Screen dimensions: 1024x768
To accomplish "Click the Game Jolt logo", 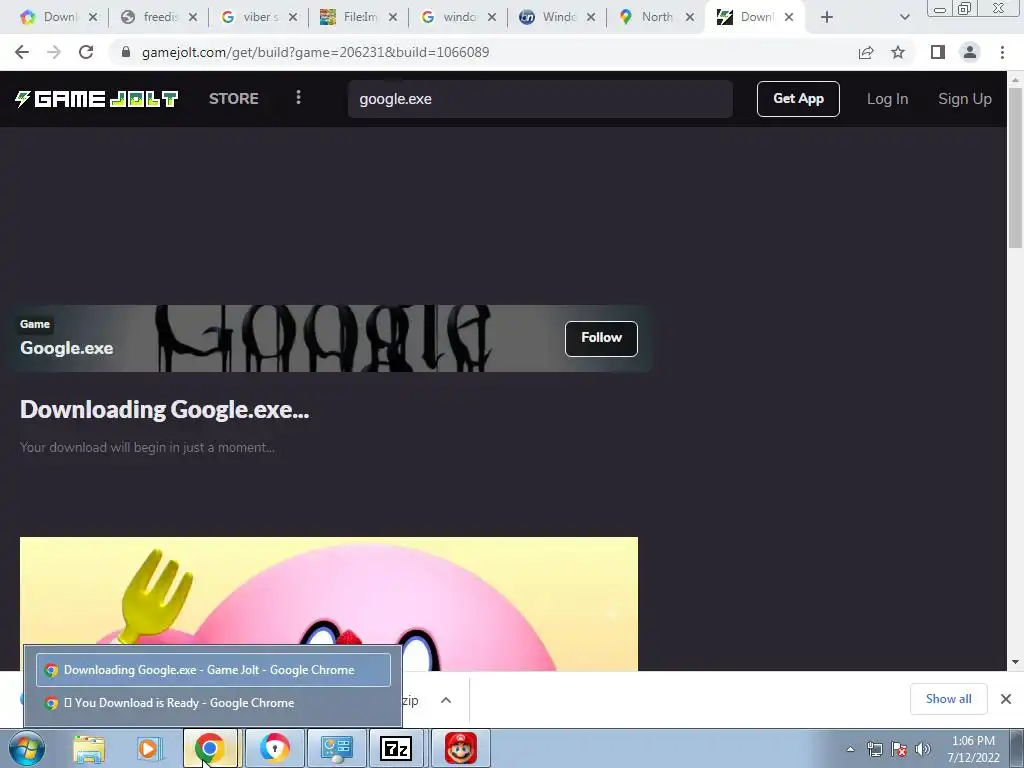I will click(x=96, y=99).
